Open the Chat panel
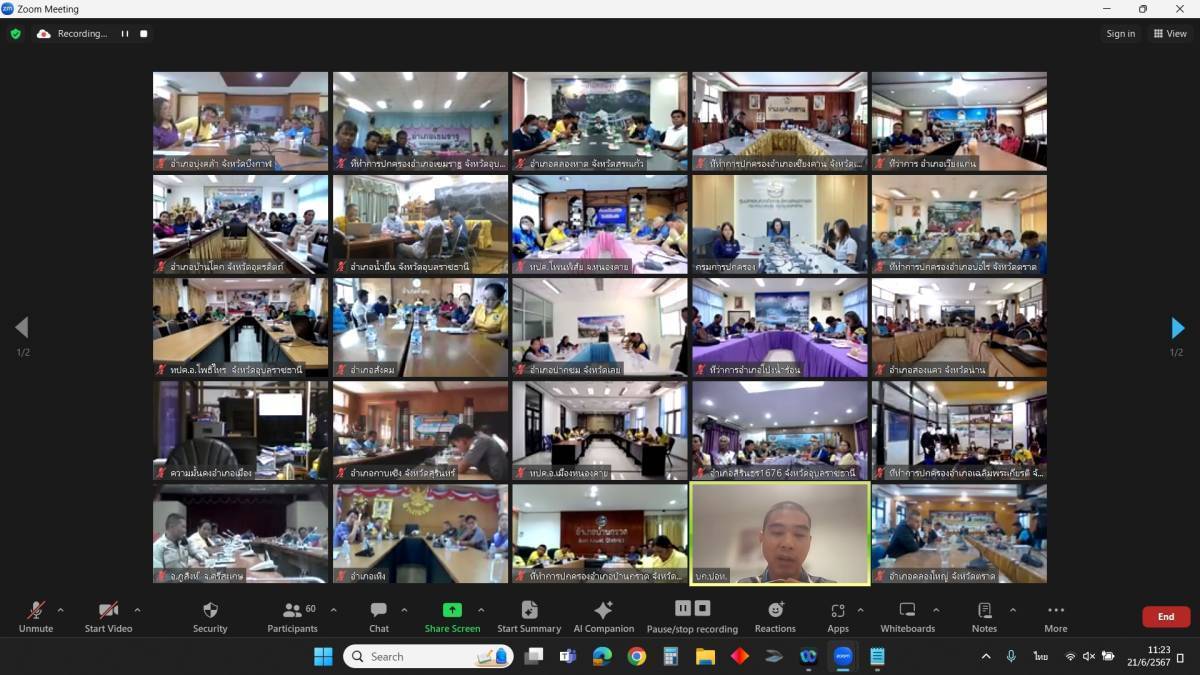1200x675 pixels. 378,616
